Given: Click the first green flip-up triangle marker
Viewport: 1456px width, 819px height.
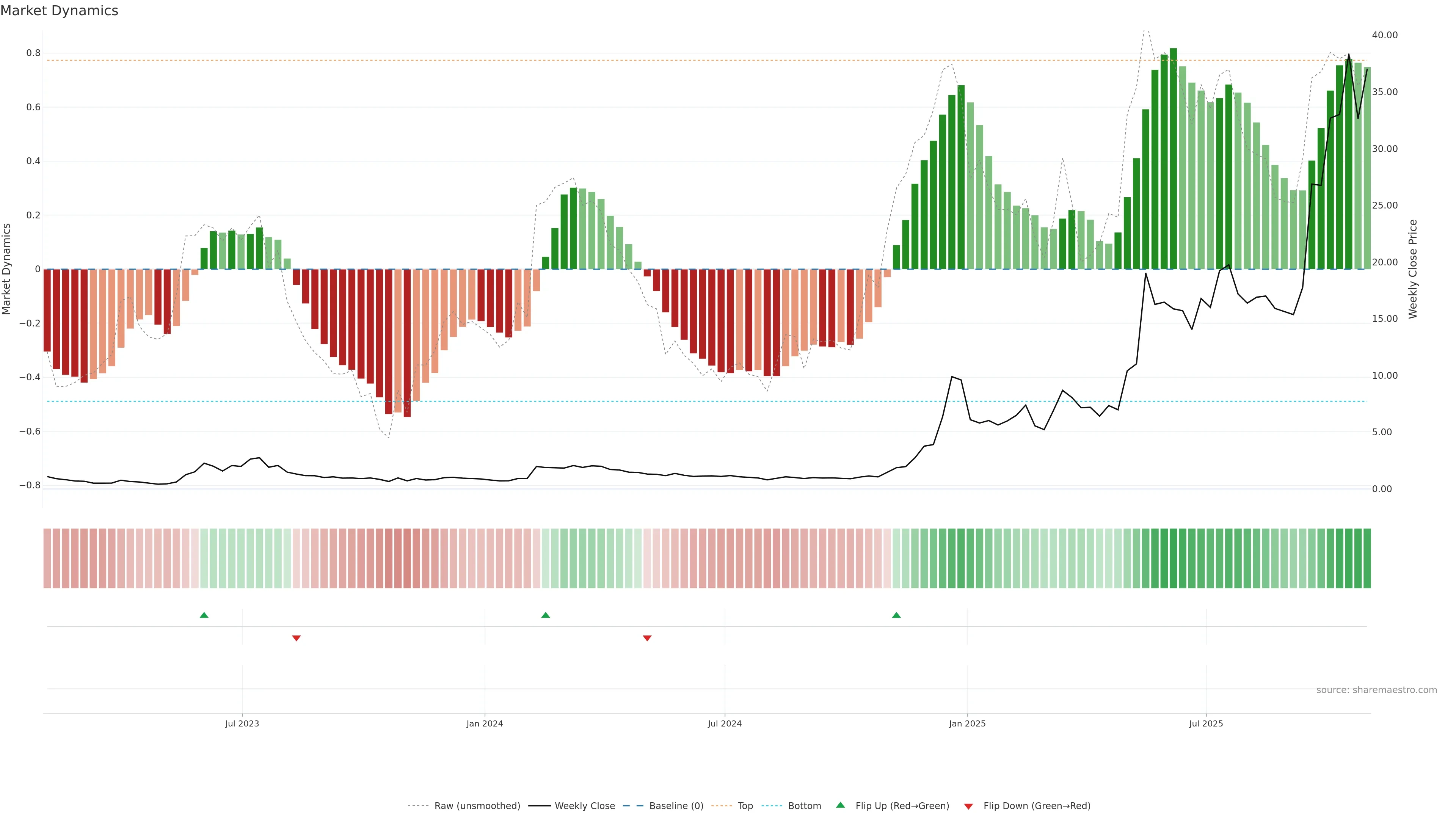Looking at the screenshot, I should click(x=204, y=615).
